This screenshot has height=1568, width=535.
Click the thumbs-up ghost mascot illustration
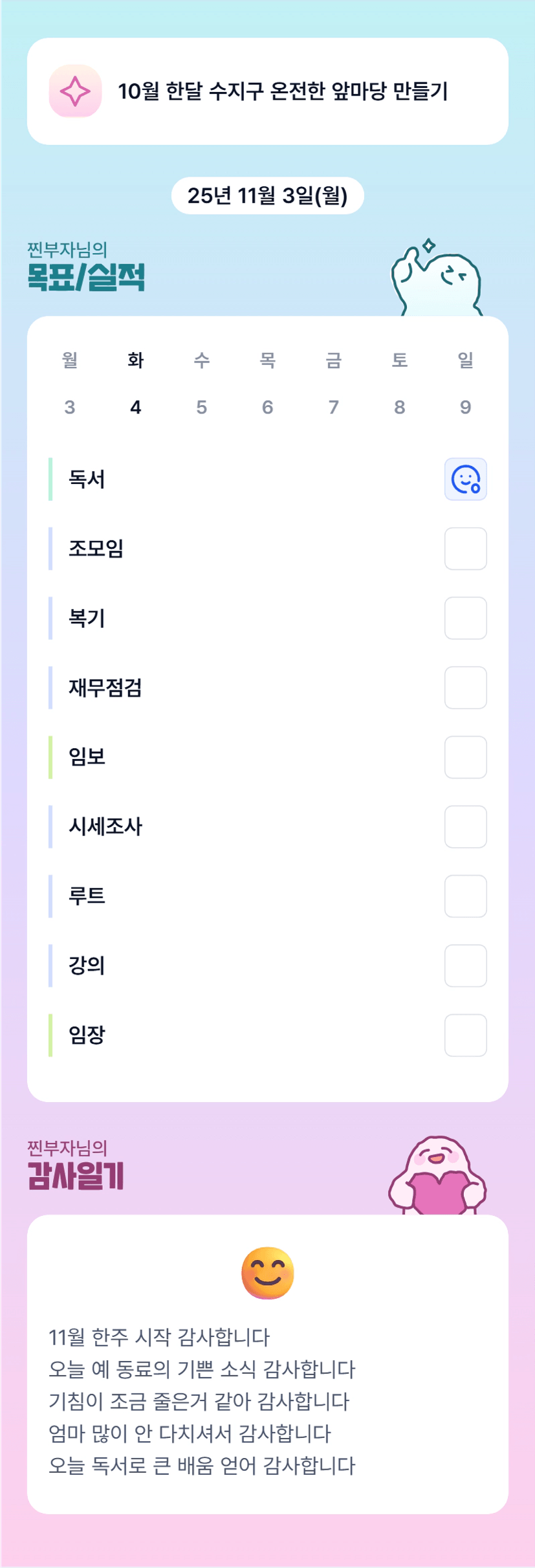point(436,280)
